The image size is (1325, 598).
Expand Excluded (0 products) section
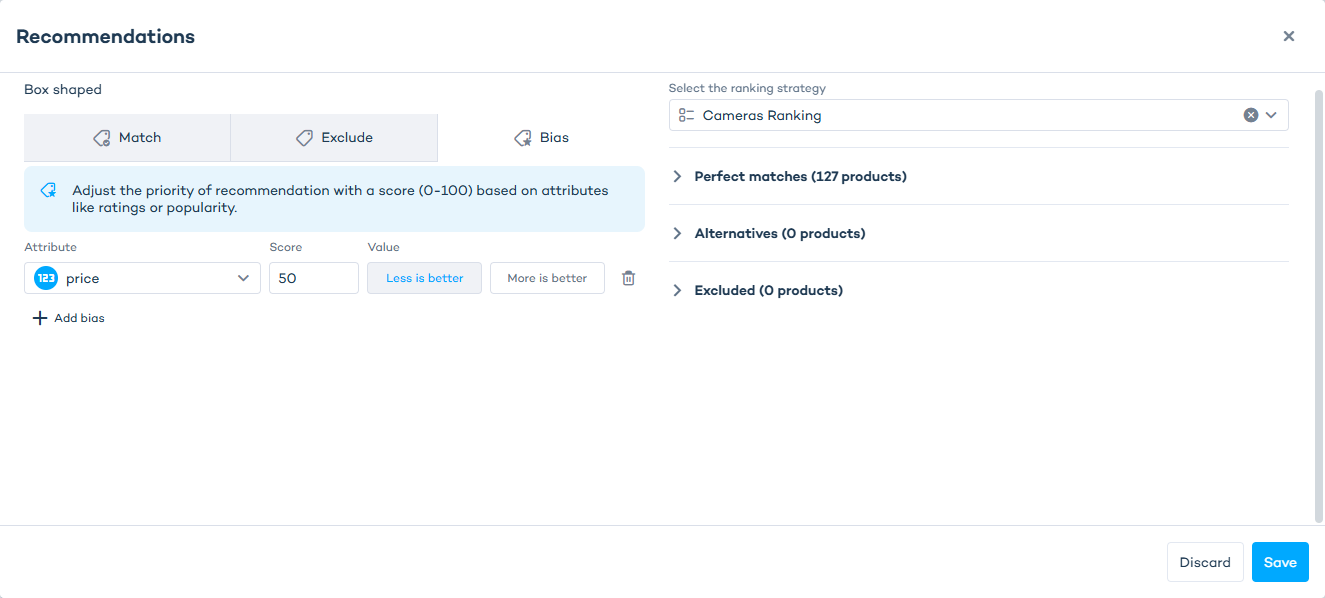(978, 290)
